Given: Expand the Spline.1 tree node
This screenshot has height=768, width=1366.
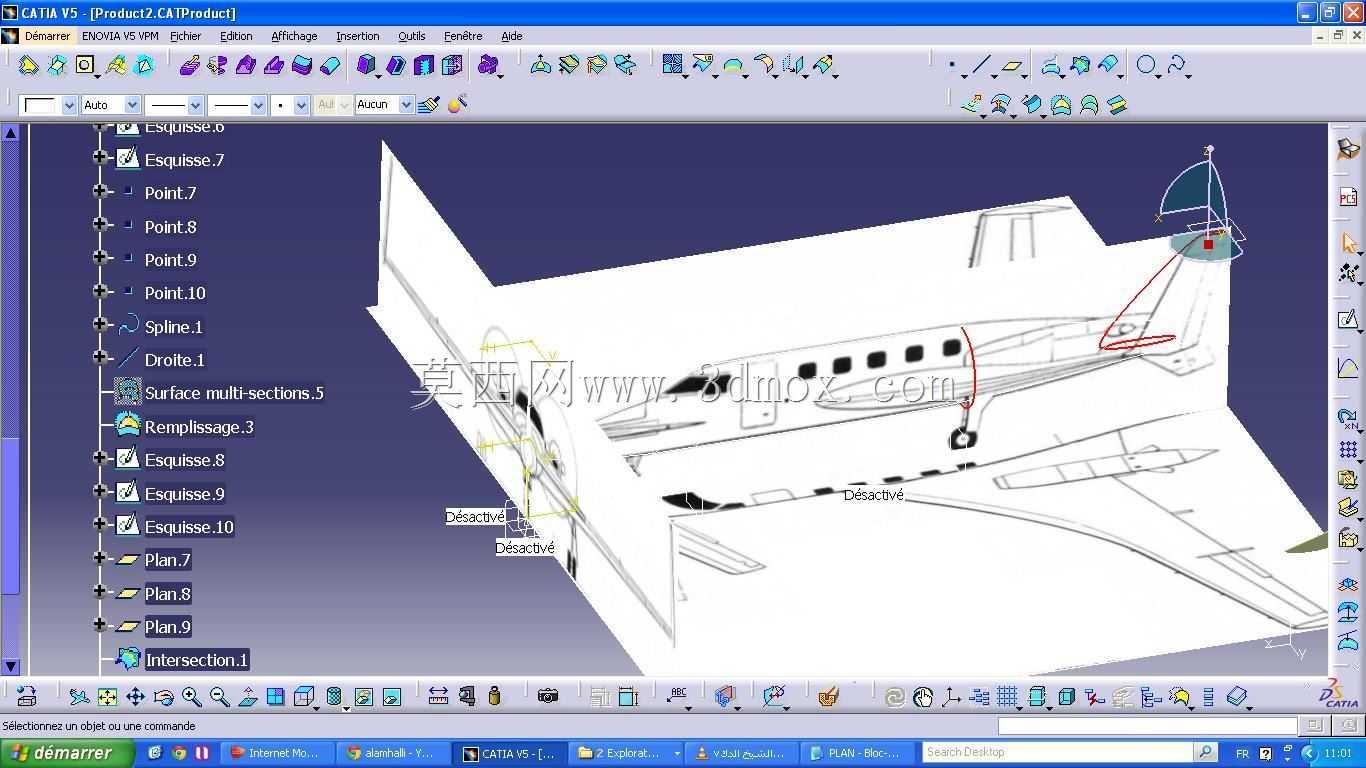Looking at the screenshot, I should pos(100,324).
